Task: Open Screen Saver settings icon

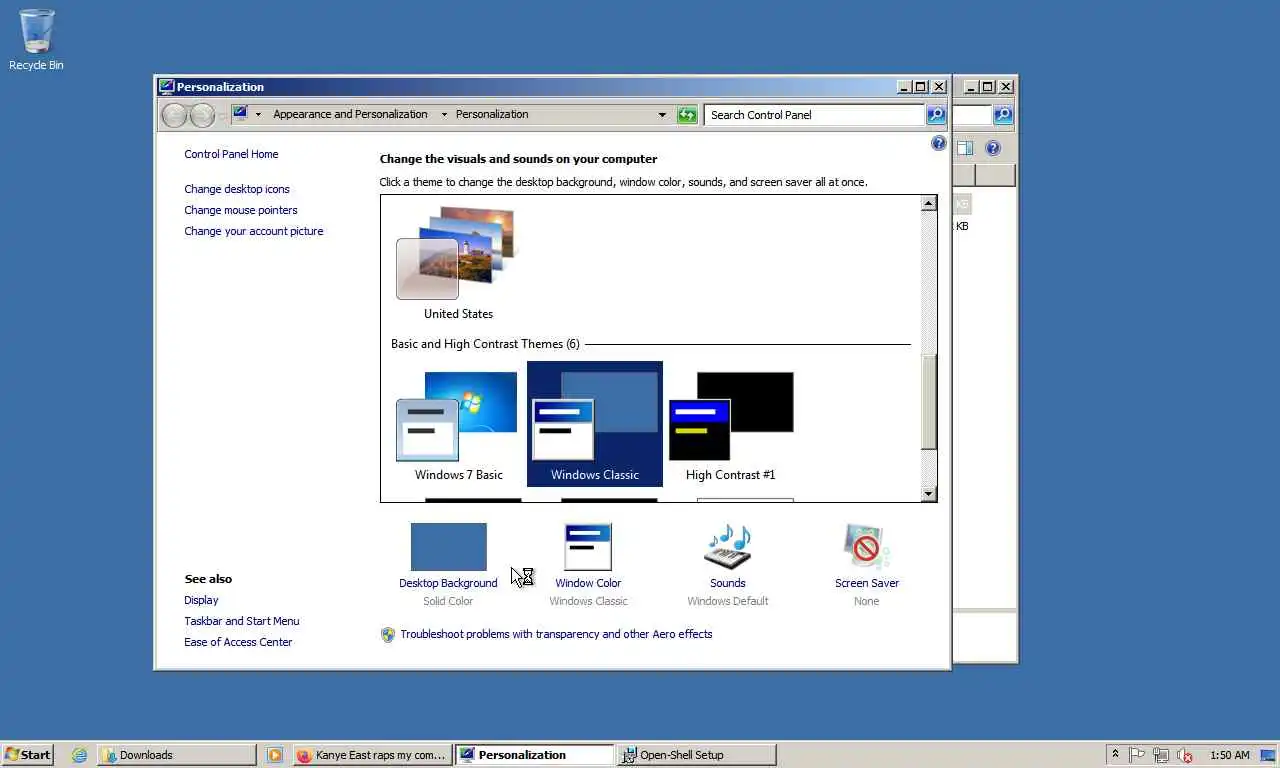Action: coord(866,547)
